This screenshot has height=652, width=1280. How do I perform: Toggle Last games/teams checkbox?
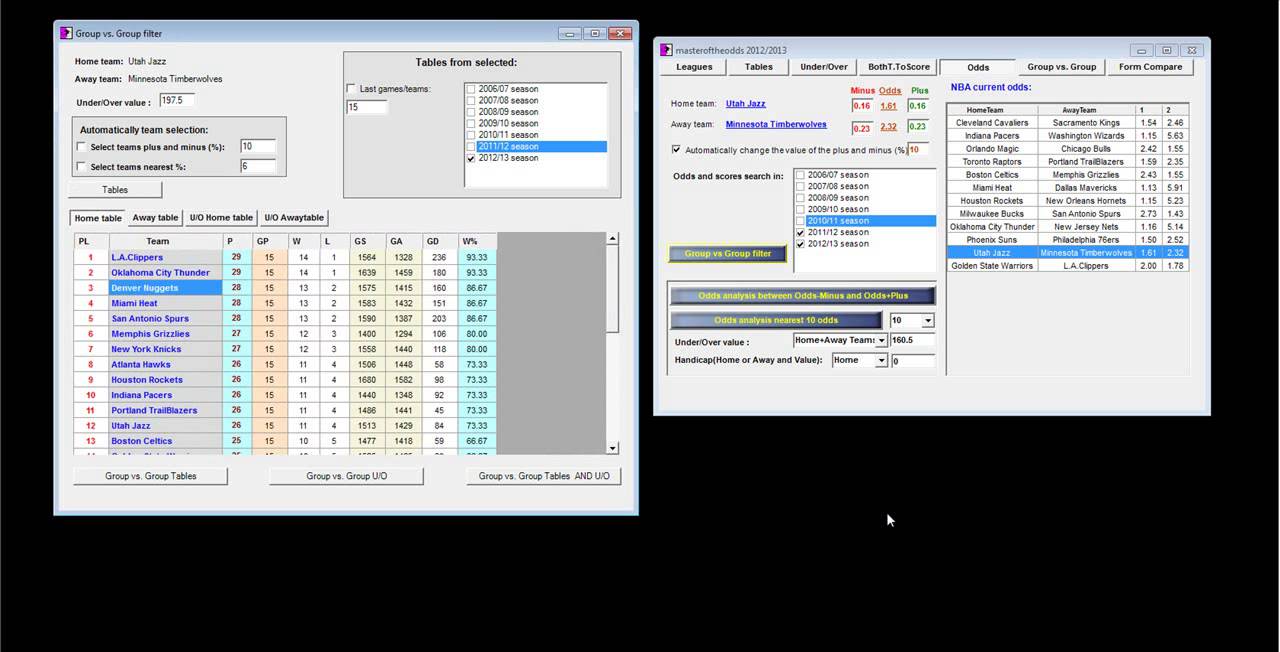click(x=351, y=89)
